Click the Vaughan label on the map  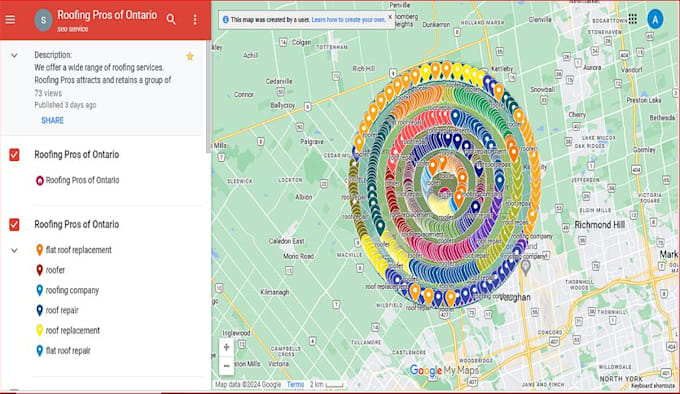pos(515,298)
